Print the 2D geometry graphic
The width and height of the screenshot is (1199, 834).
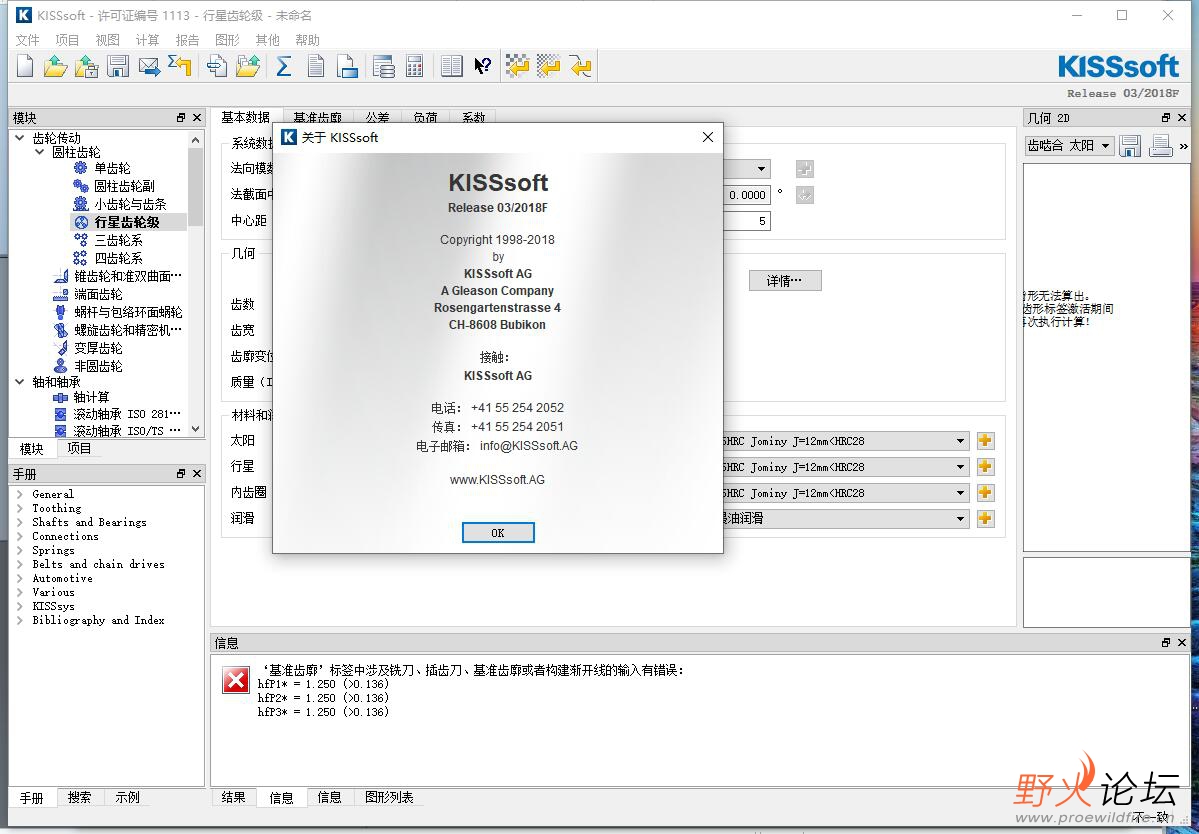coord(1161,145)
